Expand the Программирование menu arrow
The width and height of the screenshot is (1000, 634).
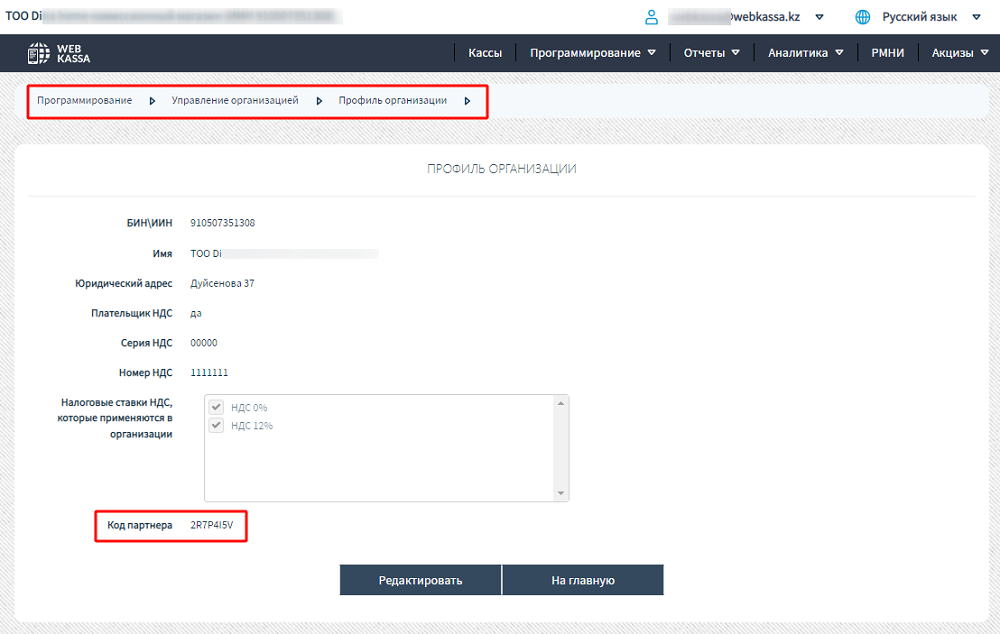(651, 52)
